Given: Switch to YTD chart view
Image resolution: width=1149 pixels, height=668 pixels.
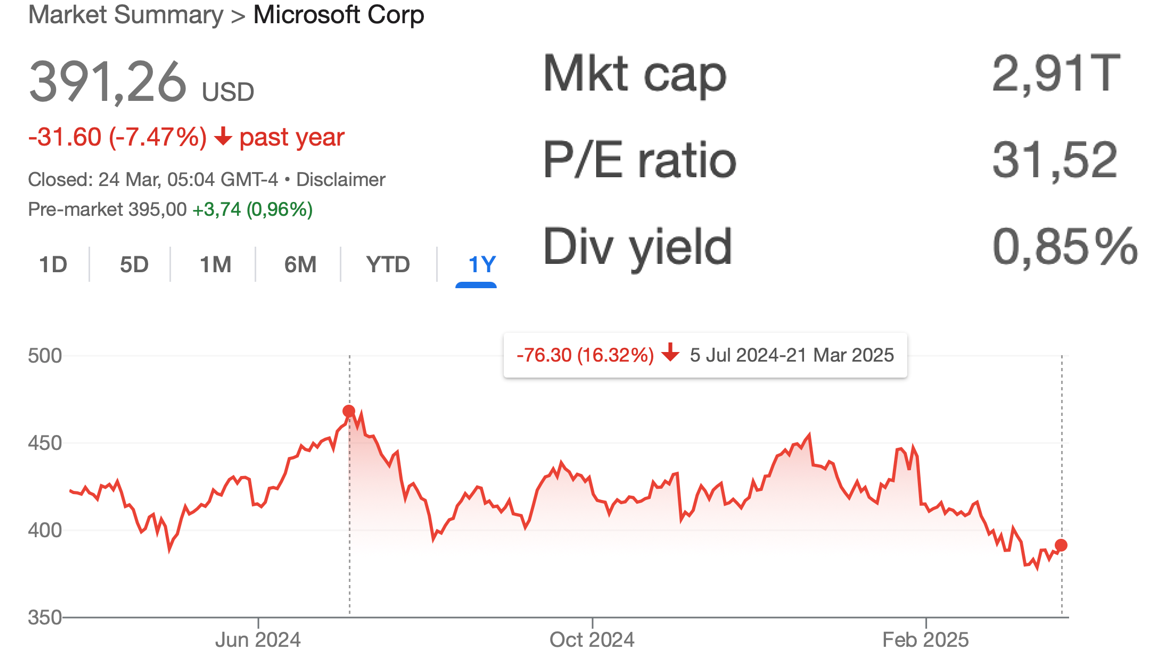Looking at the screenshot, I should (x=388, y=265).
